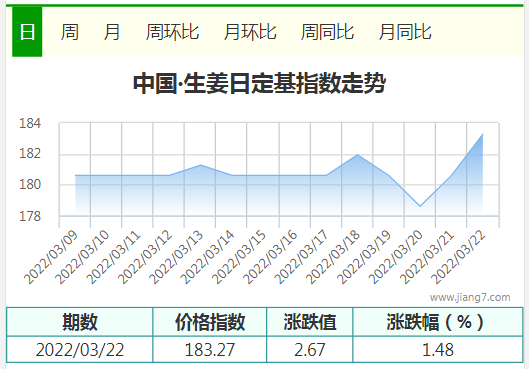Click the table cell 2022/03/22
The width and height of the screenshot is (529, 369).
tap(80, 349)
